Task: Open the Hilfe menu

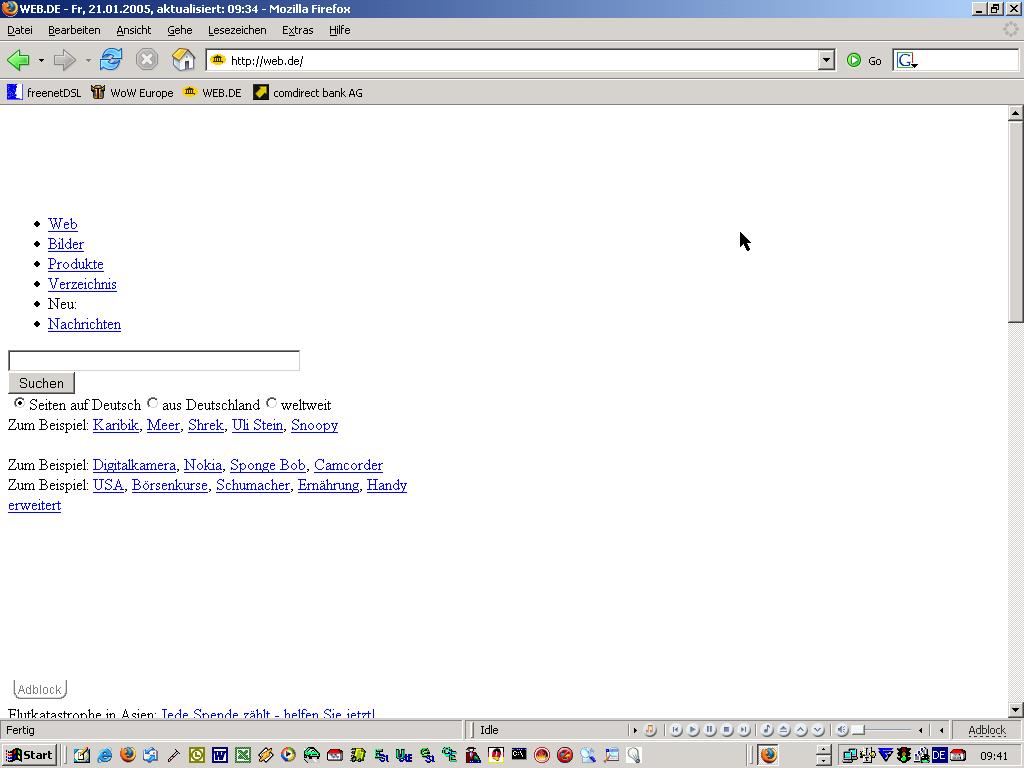Action: tap(340, 30)
